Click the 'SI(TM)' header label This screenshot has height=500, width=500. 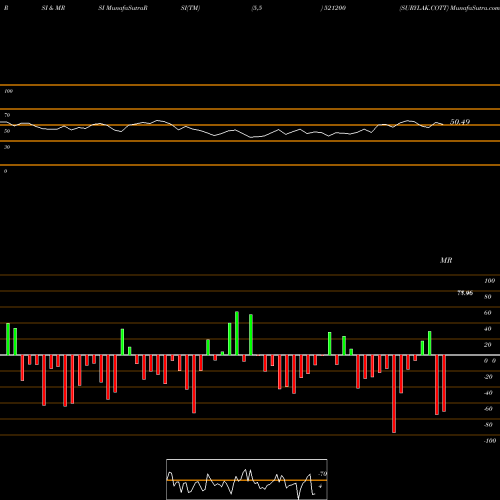[190, 8]
